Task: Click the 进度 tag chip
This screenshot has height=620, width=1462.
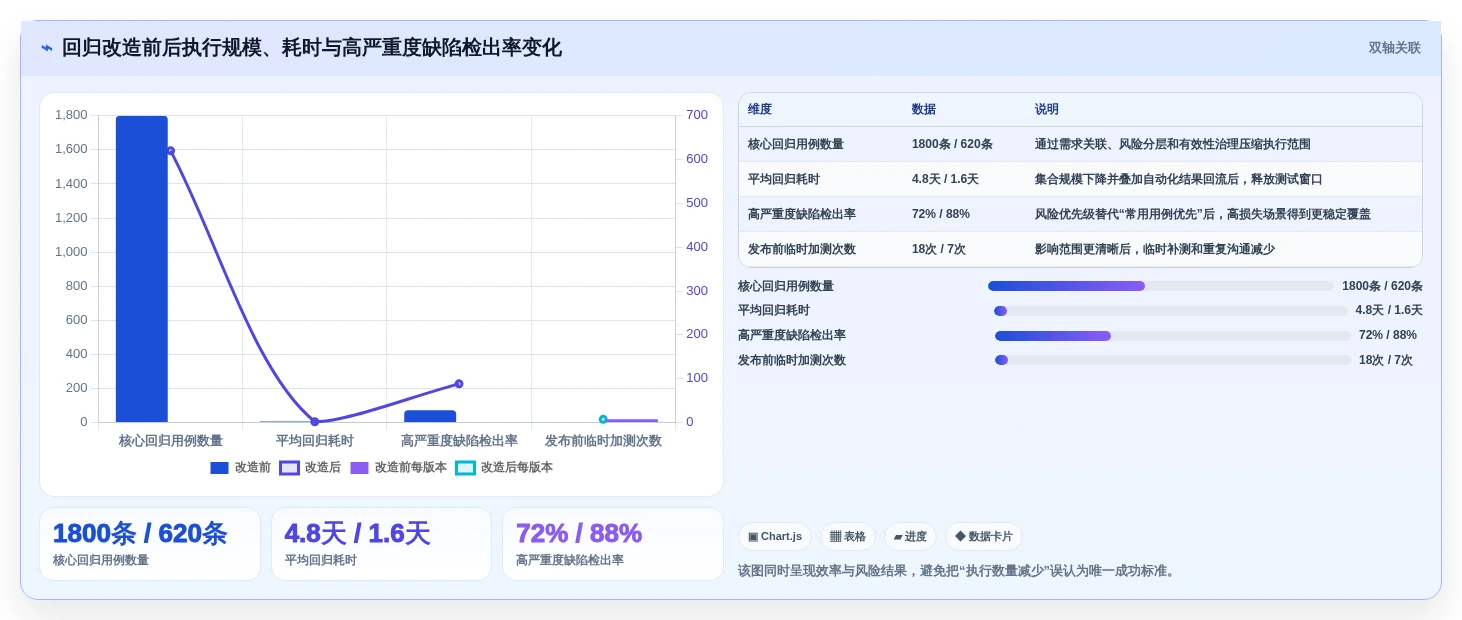Action: (910, 537)
